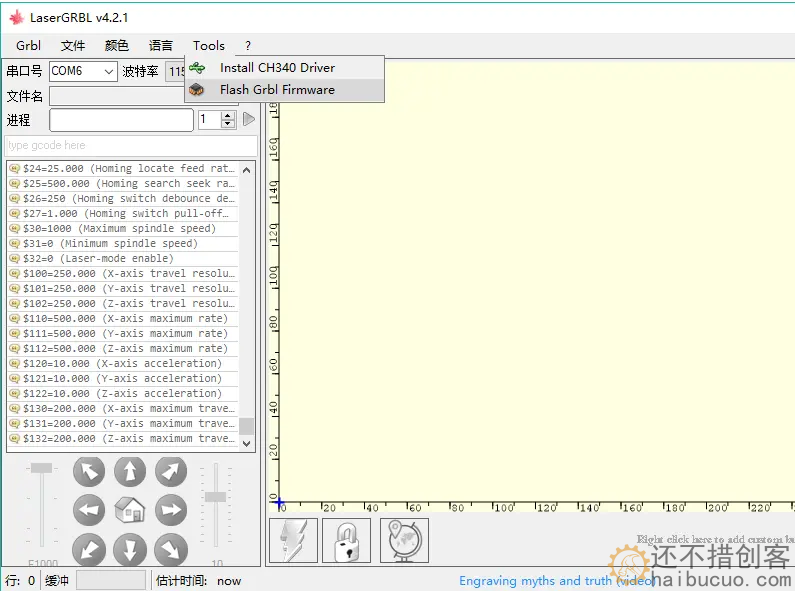Select the $110=500.000 X-axis maximum rate line

[123, 318]
